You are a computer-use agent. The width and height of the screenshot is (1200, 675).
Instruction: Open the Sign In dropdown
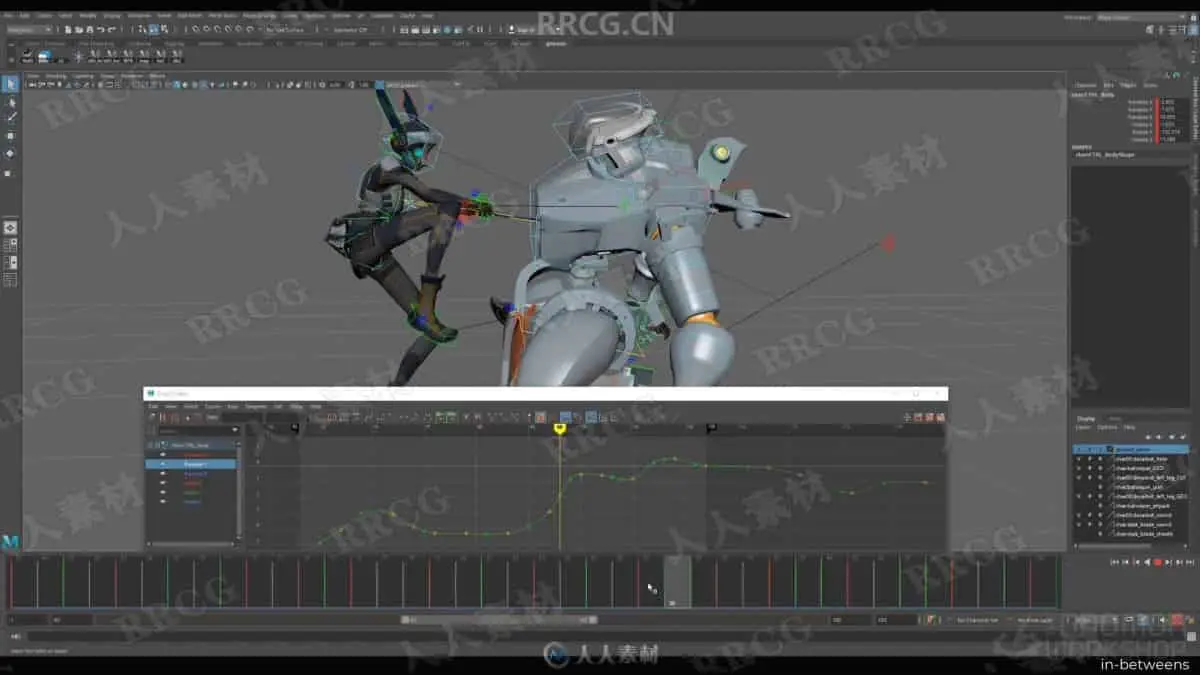click(534, 29)
